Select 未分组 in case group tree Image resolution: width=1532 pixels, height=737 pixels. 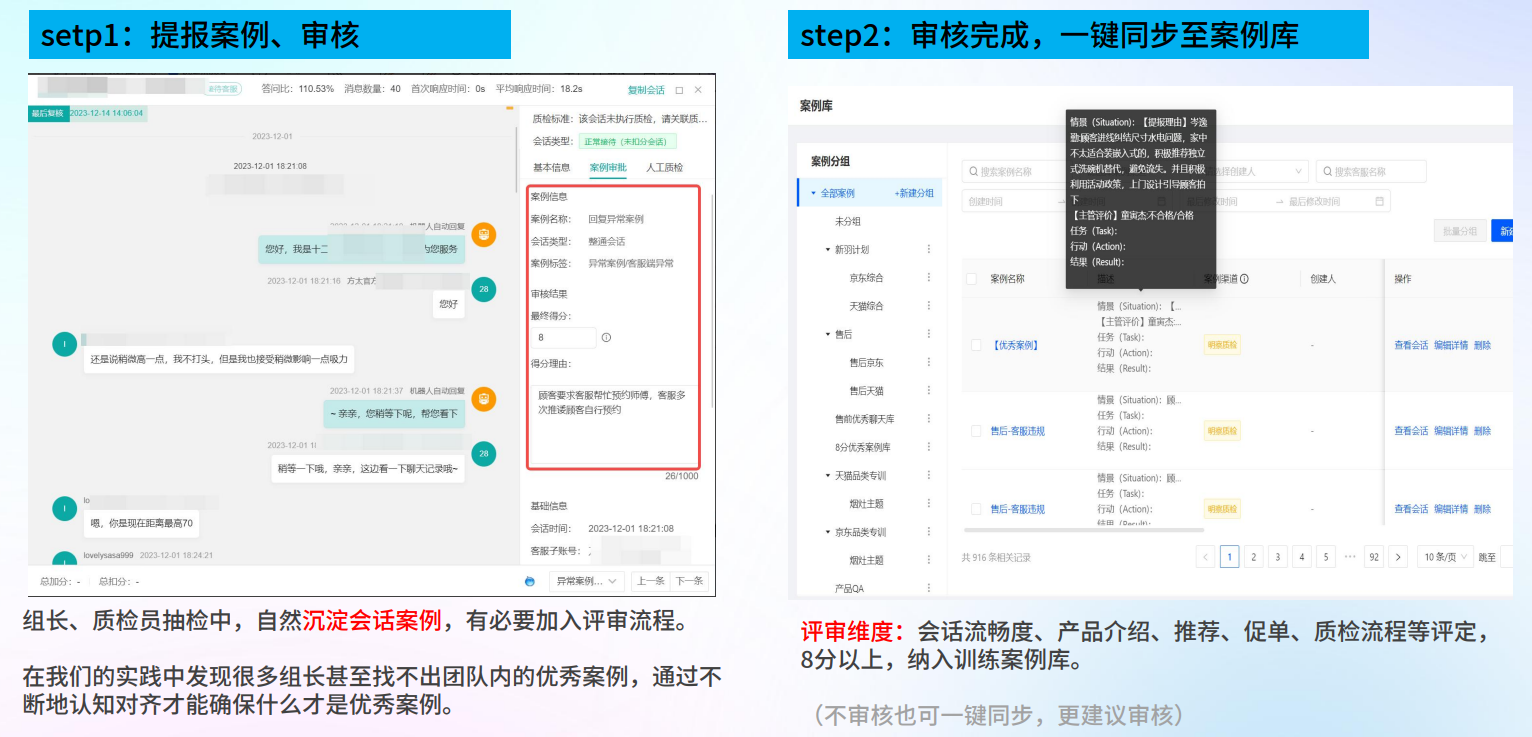848,221
